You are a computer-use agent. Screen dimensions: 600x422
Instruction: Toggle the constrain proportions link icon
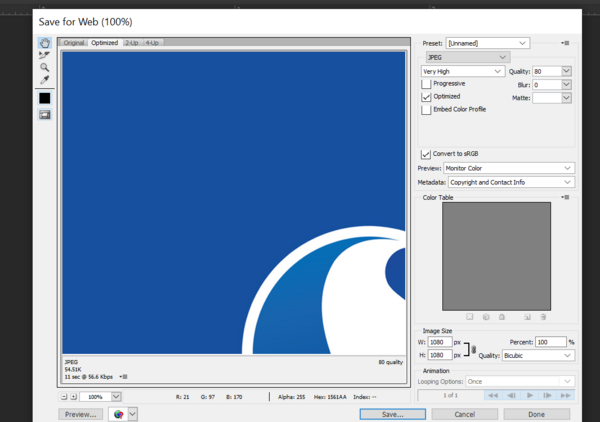(x=473, y=349)
